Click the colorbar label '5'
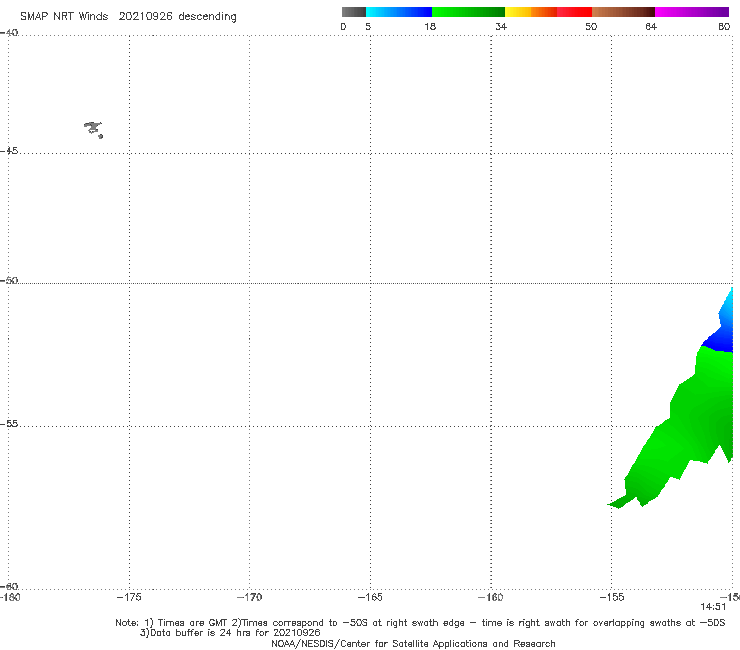The height and width of the screenshot is (650, 740). click(x=368, y=26)
